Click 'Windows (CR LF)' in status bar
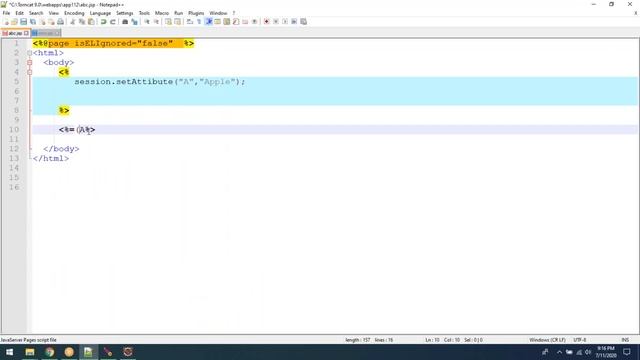The image size is (640, 360). 547,340
